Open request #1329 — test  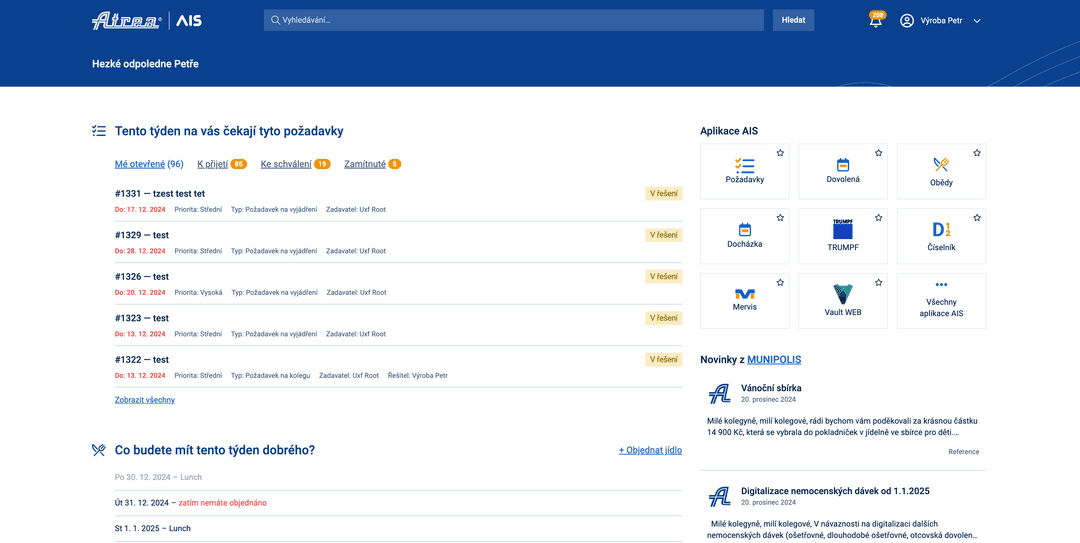tap(142, 235)
